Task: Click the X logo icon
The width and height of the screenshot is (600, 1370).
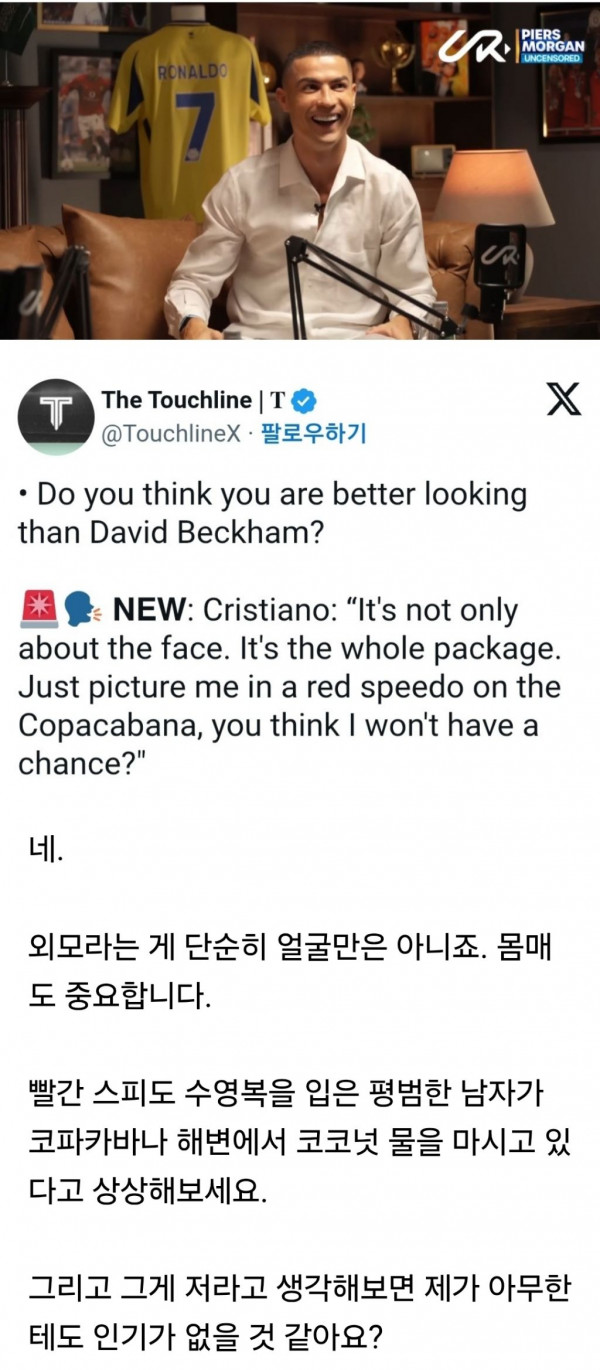Action: 564,401
